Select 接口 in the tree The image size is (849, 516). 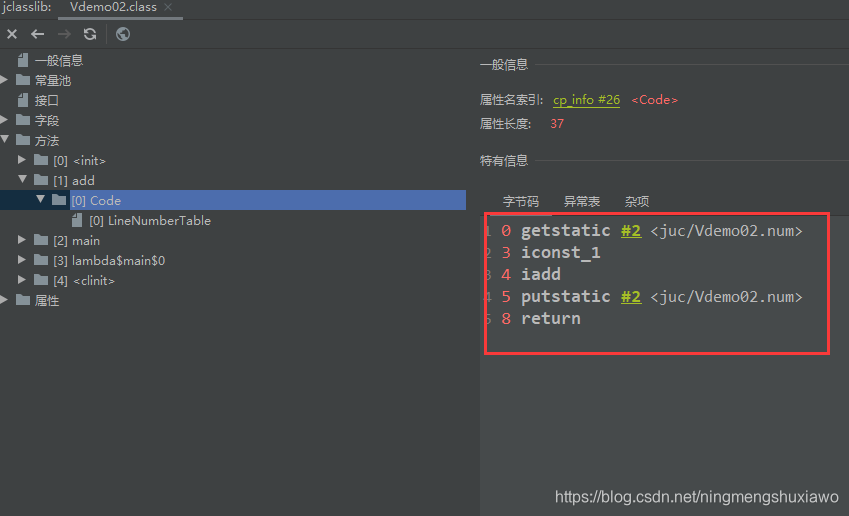pyautogui.click(x=47, y=101)
